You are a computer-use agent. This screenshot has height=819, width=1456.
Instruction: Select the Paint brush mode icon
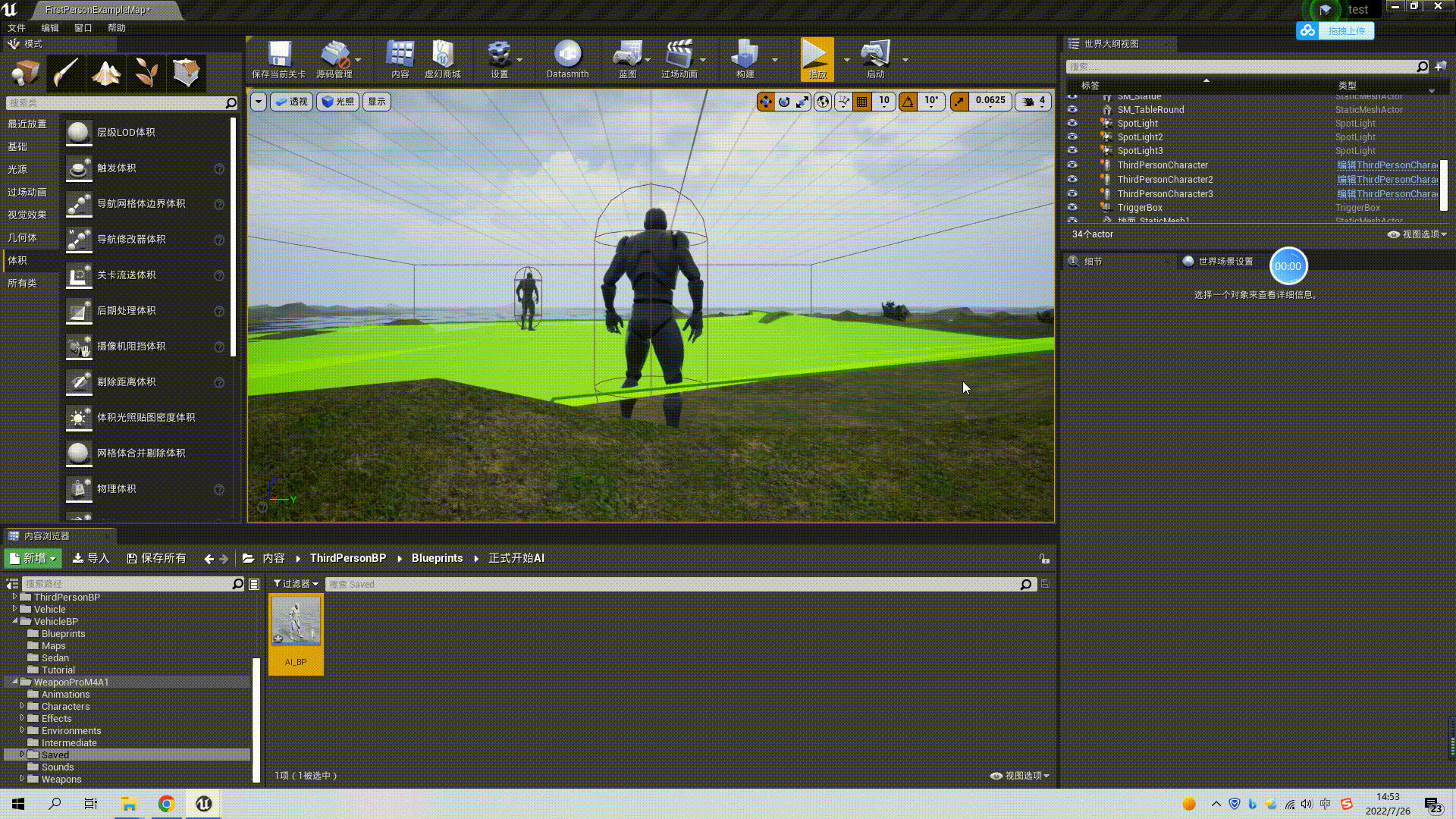(66, 73)
